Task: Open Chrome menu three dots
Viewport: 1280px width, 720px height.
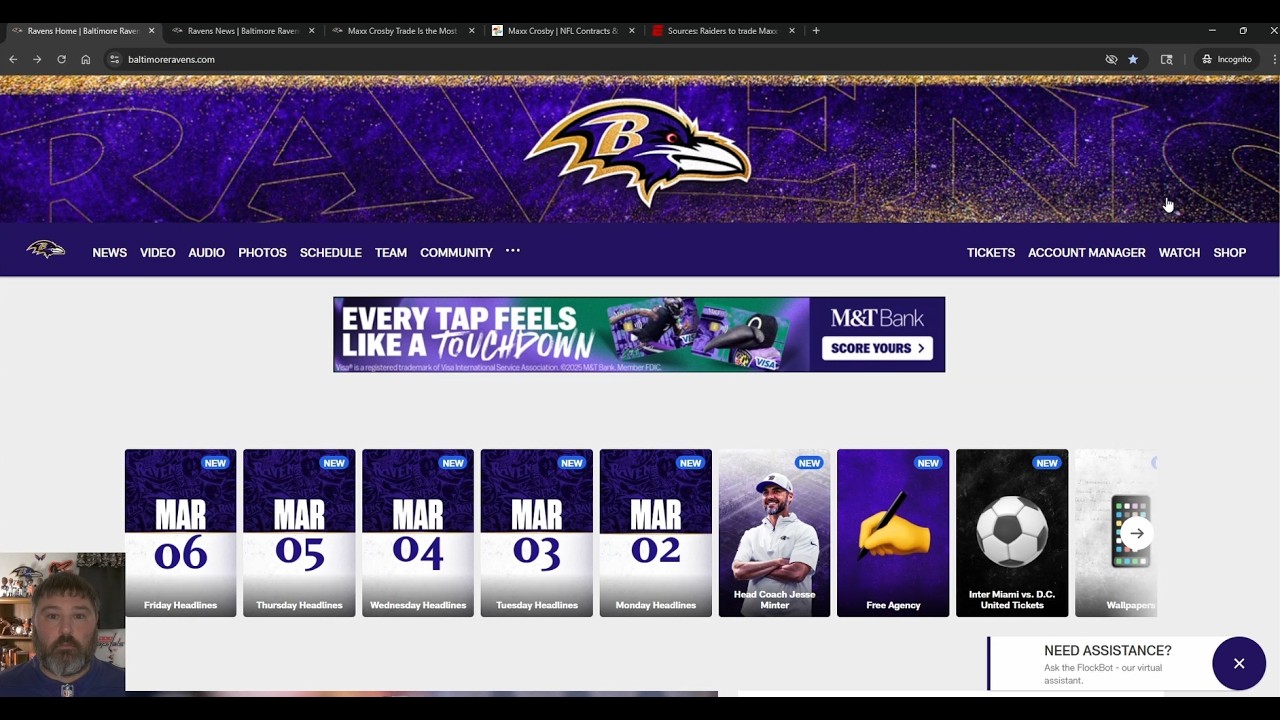Action: pos(1273,59)
